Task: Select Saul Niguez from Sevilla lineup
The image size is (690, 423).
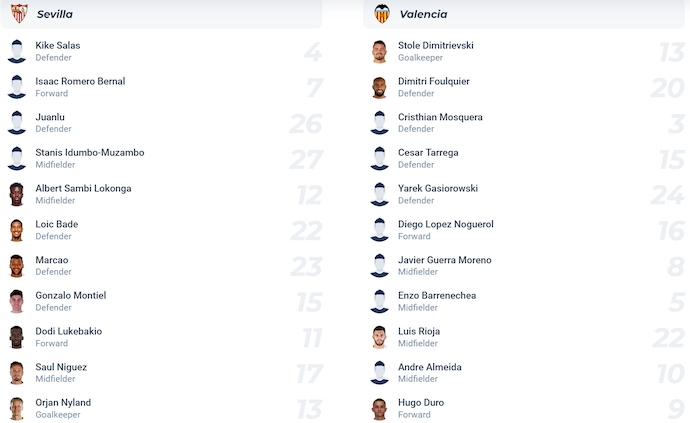Action: (61, 367)
